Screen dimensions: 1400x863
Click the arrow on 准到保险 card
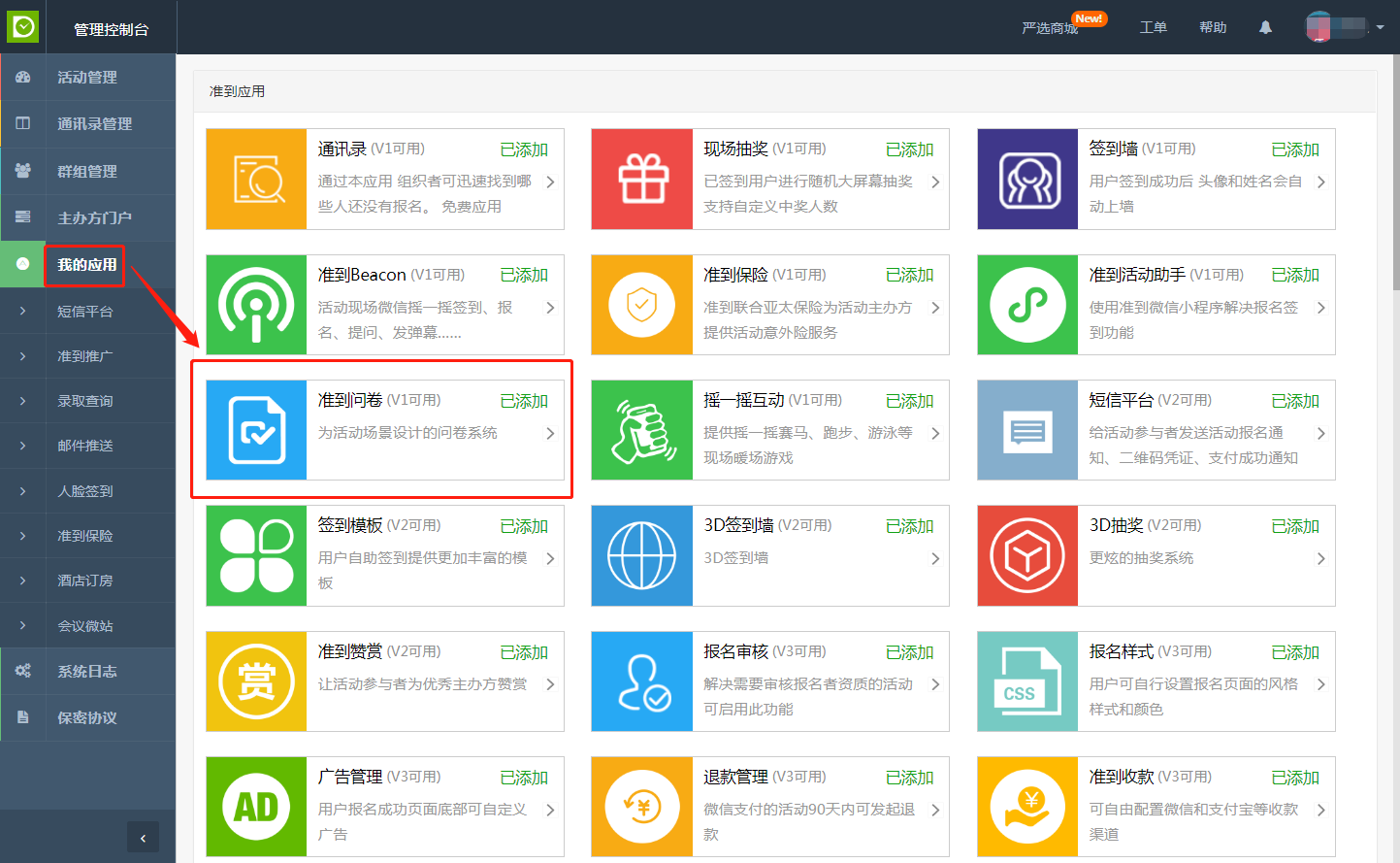[x=935, y=308]
